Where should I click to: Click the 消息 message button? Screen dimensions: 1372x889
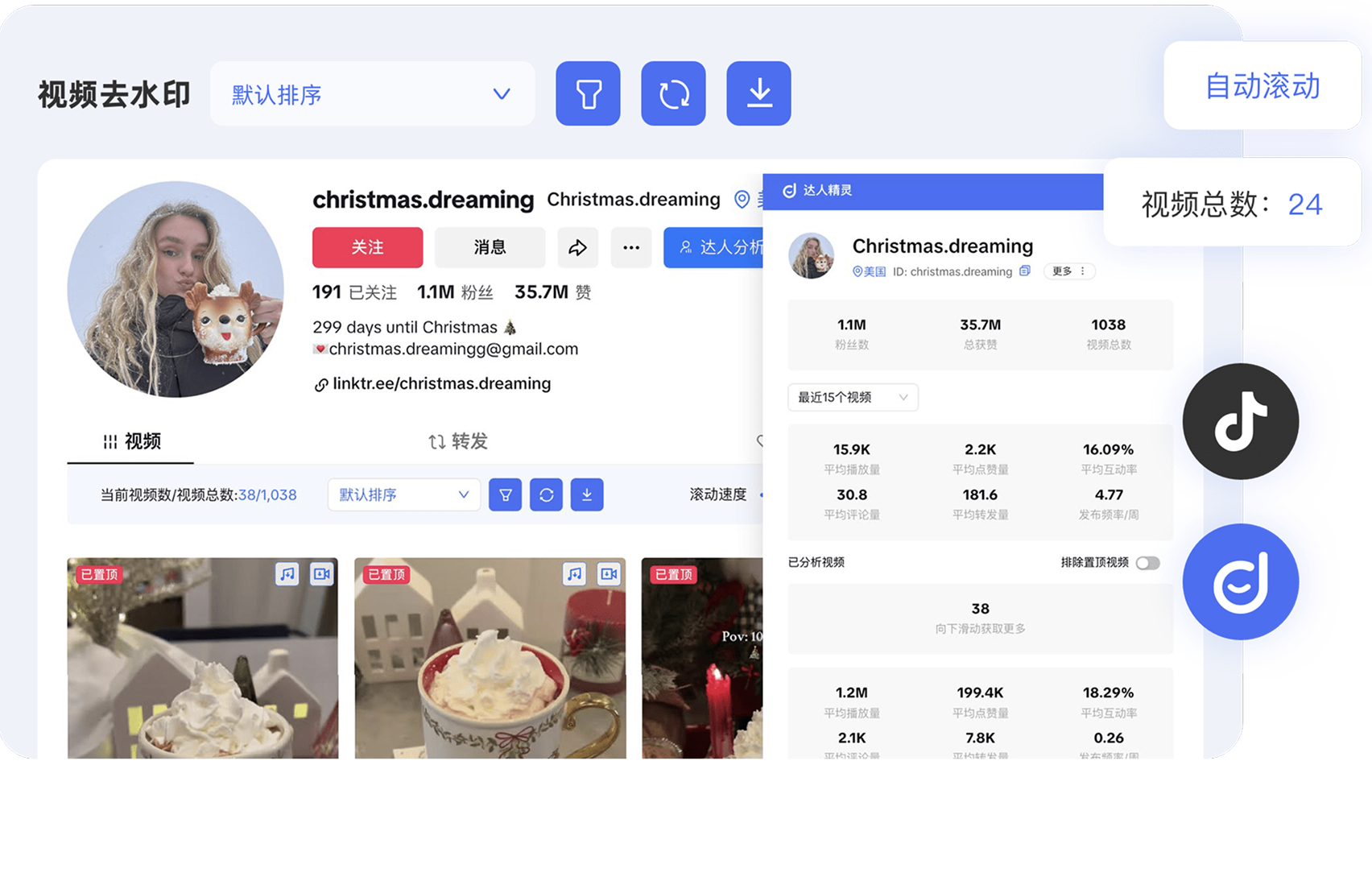coord(490,247)
